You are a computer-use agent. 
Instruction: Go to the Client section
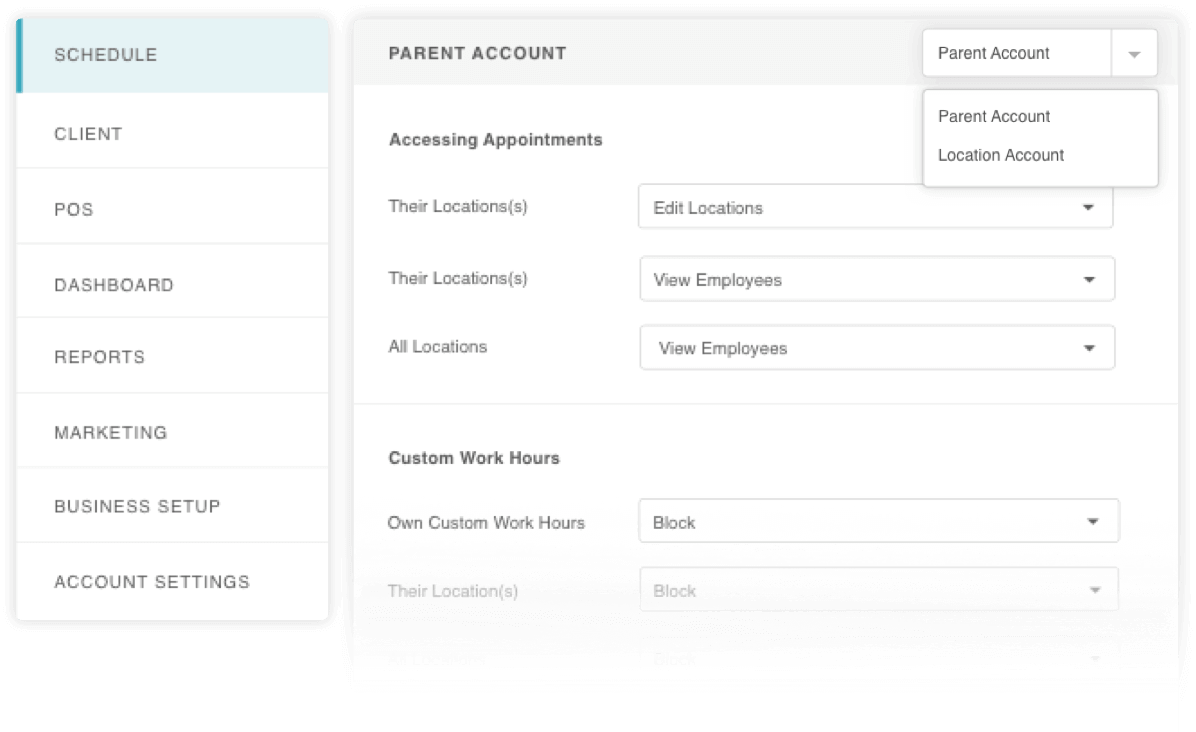(x=172, y=131)
